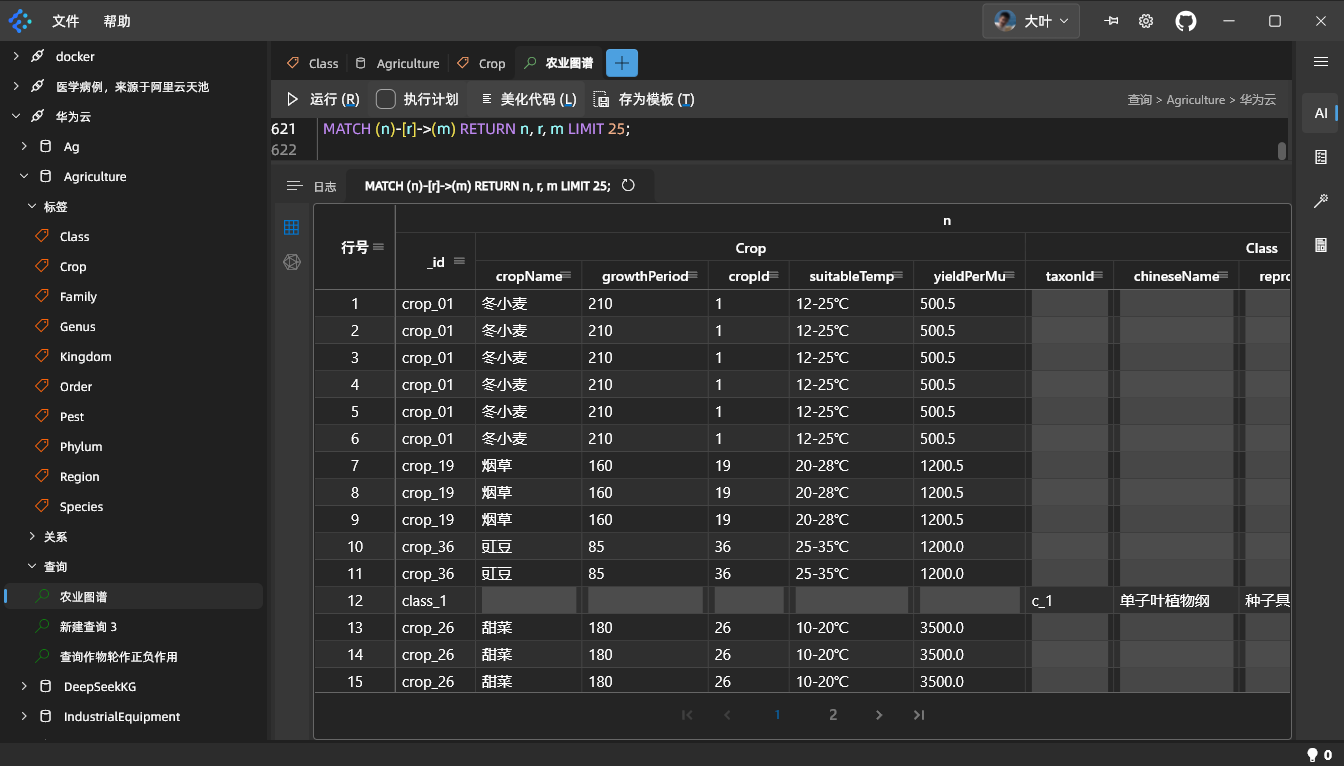Go to results page 2
The image size is (1344, 766).
point(833,715)
